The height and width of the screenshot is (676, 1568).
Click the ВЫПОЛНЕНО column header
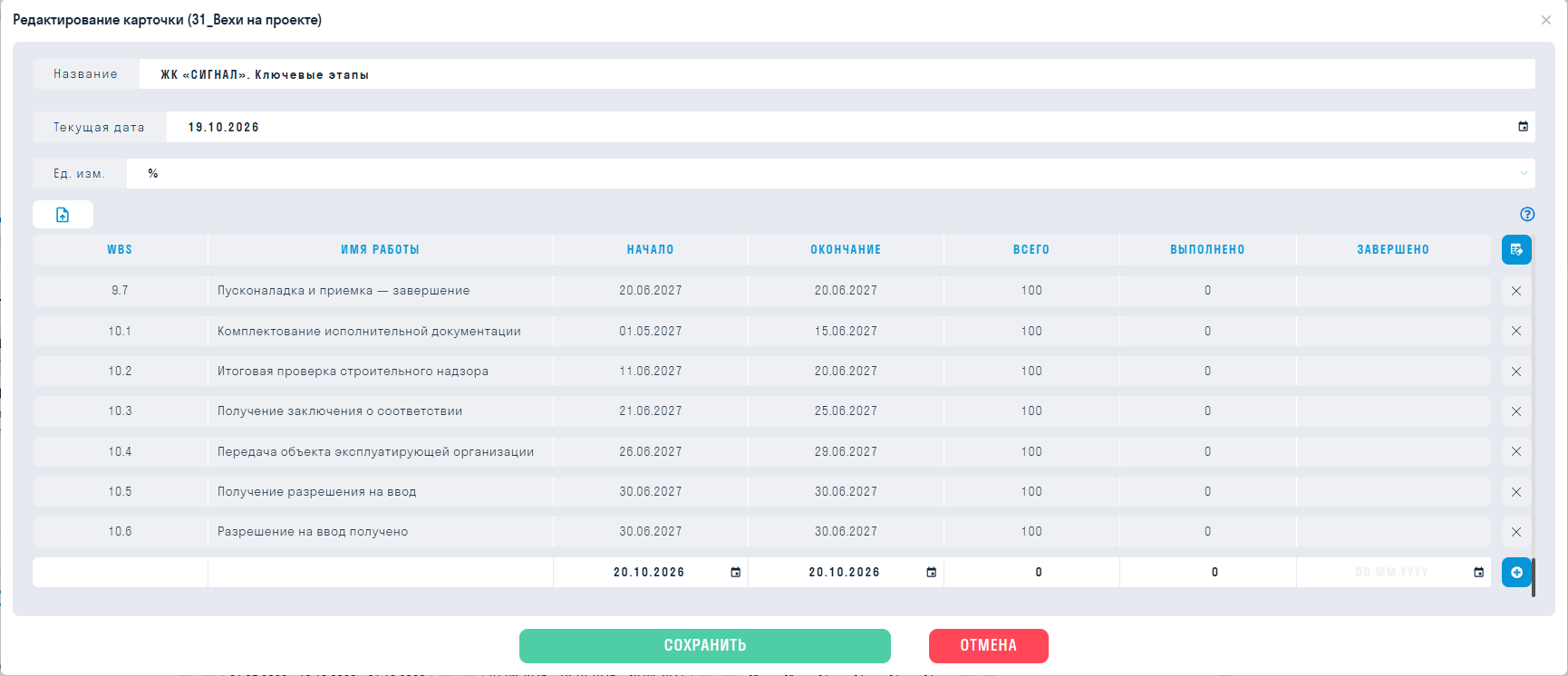click(x=1208, y=250)
